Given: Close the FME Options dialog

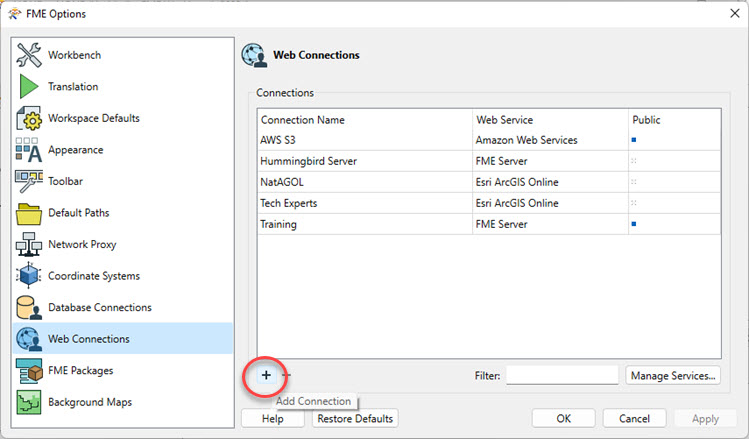Looking at the screenshot, I should [735, 13].
